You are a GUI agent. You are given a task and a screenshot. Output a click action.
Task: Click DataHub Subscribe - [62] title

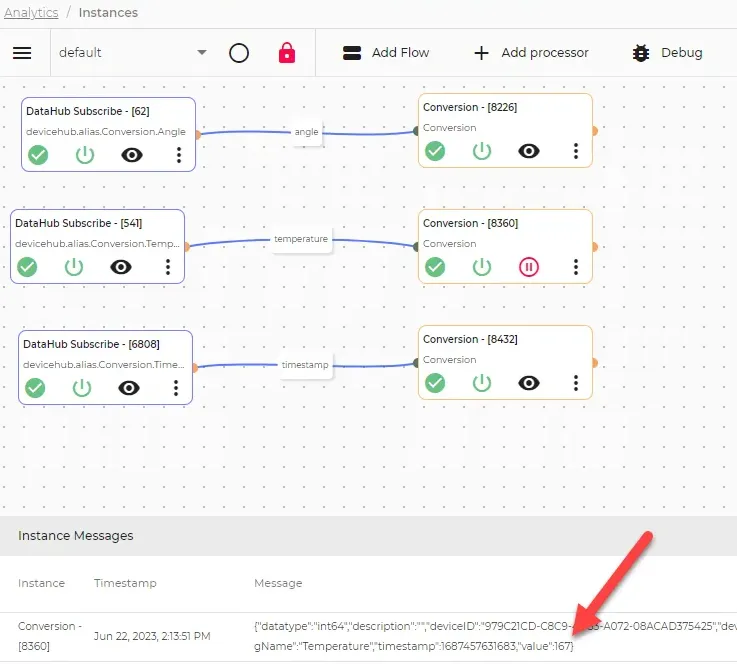[88, 111]
